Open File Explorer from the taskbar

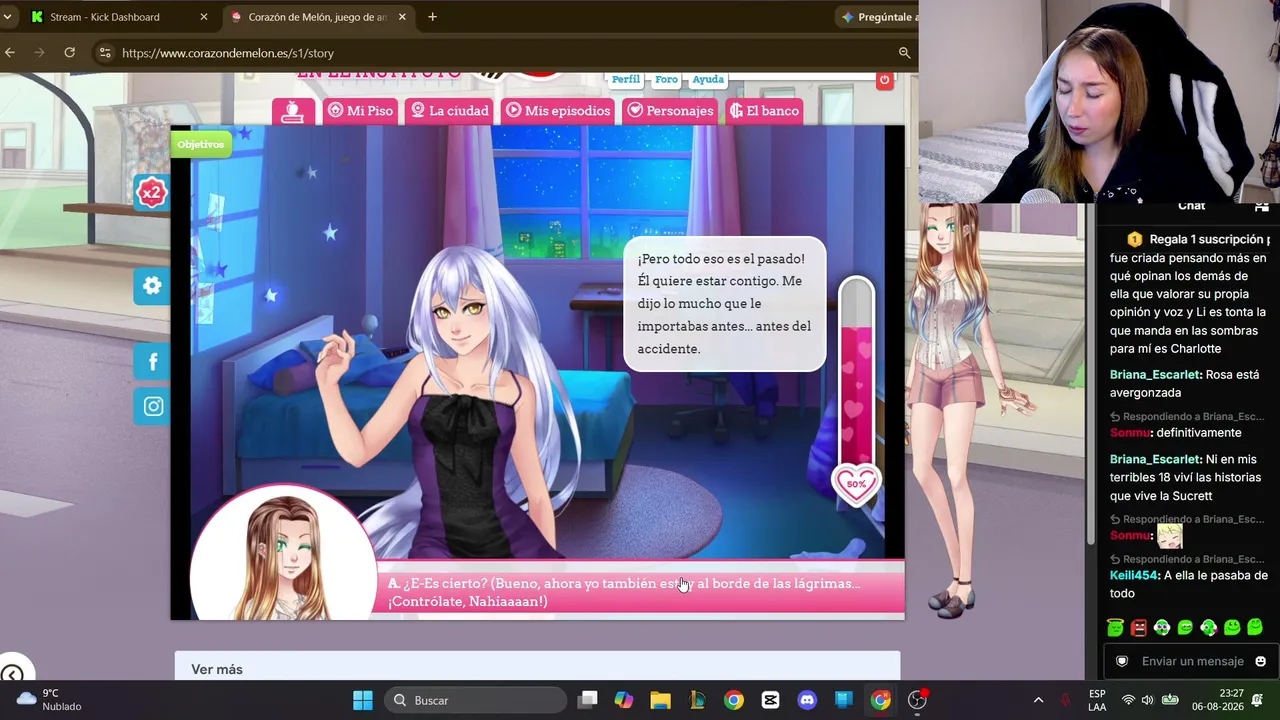[x=660, y=700]
